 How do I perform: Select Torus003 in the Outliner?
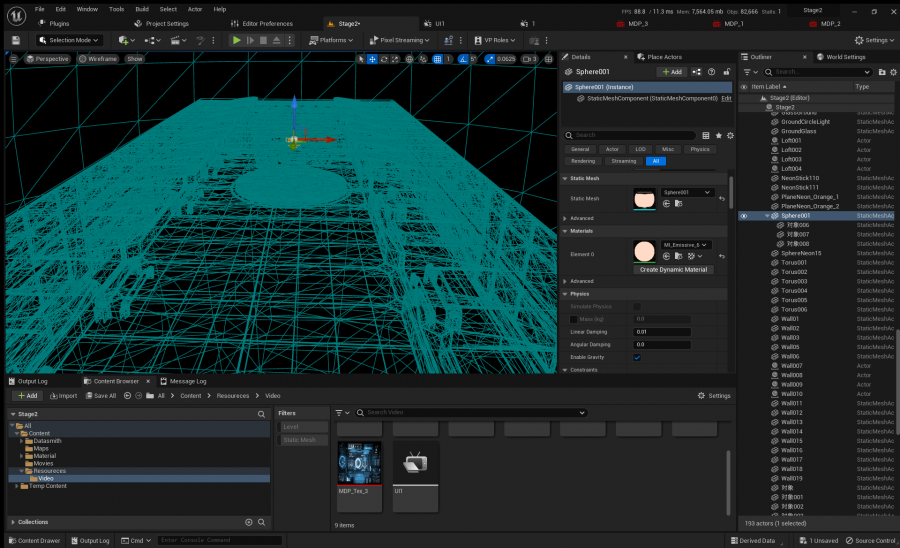tap(794, 282)
